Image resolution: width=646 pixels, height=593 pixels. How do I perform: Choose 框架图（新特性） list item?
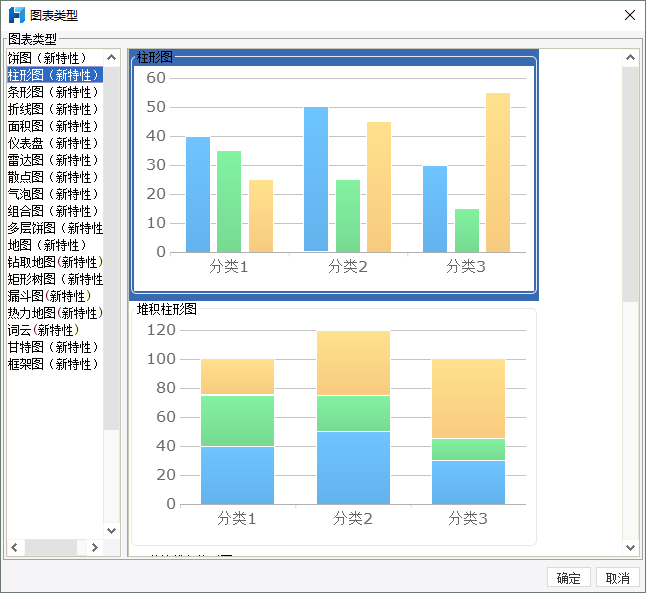pyautogui.click(x=55, y=364)
